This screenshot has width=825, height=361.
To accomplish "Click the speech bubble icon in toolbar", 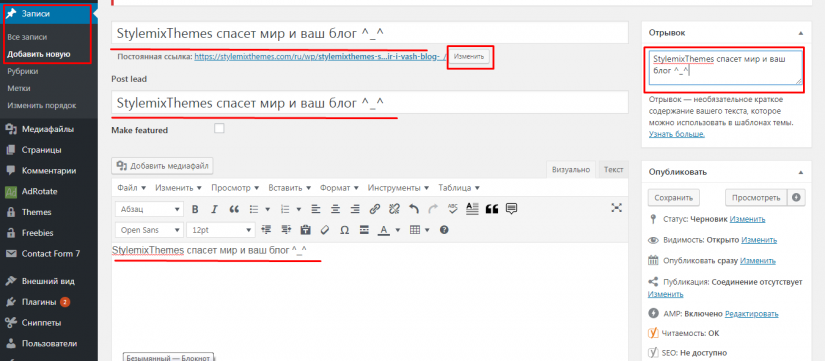I will [x=511, y=209].
